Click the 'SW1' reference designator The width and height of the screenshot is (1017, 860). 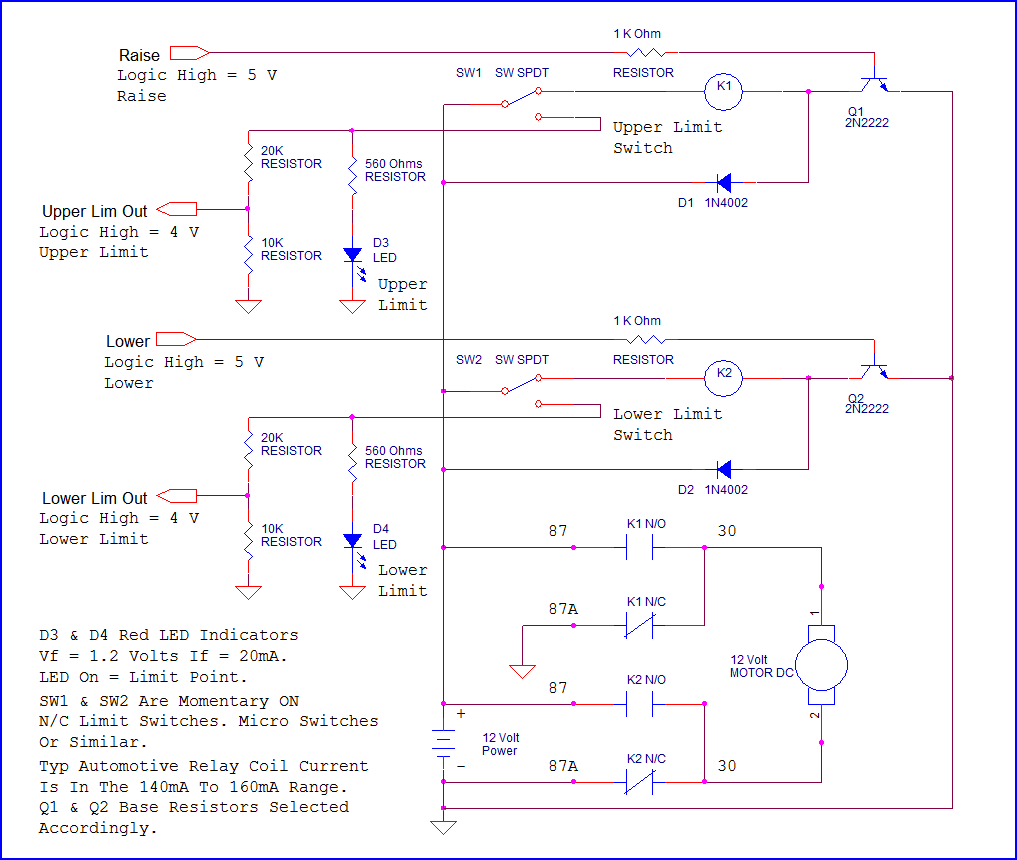(468, 73)
